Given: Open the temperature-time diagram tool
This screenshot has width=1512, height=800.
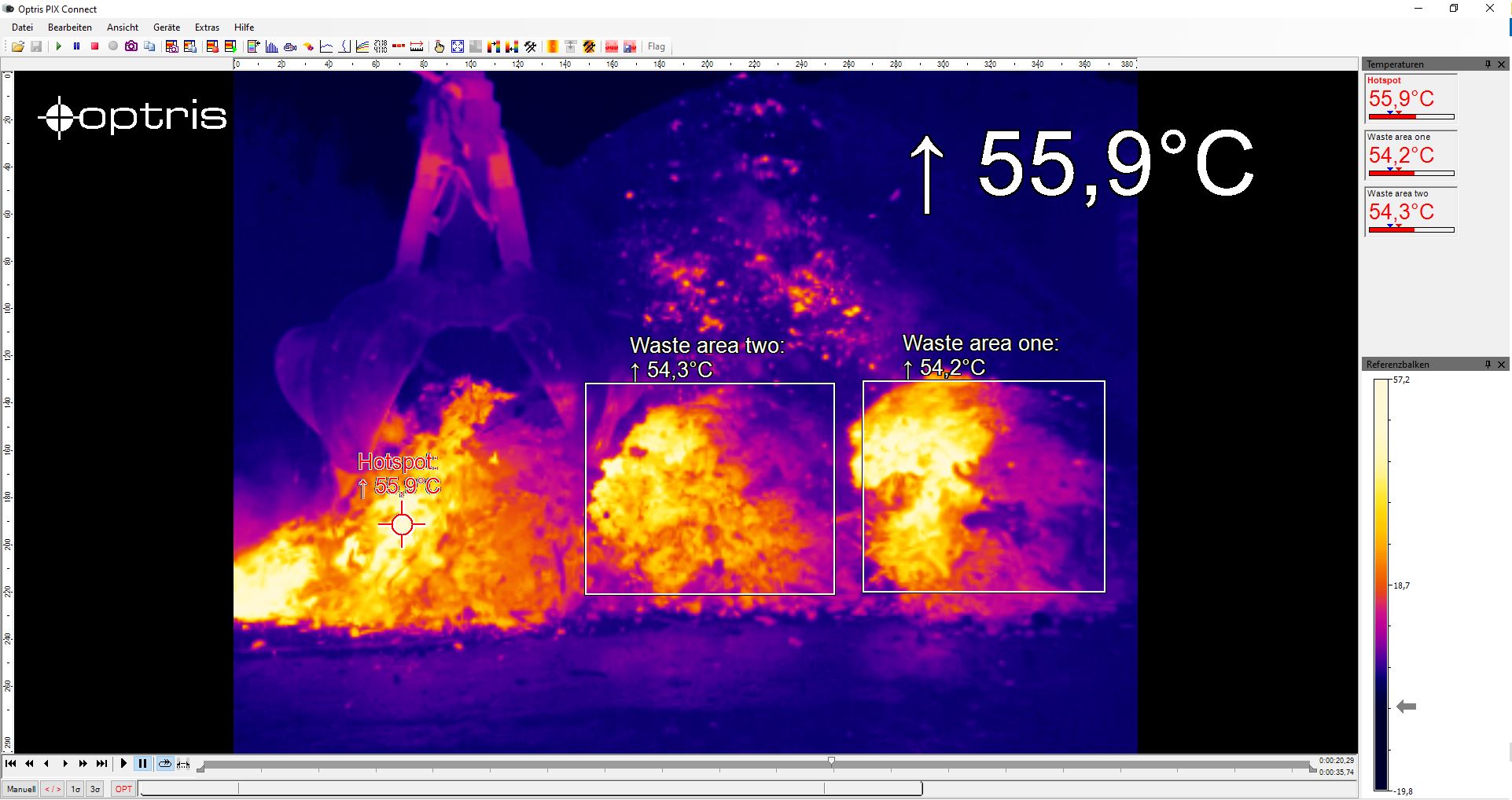Looking at the screenshot, I should pos(362,46).
